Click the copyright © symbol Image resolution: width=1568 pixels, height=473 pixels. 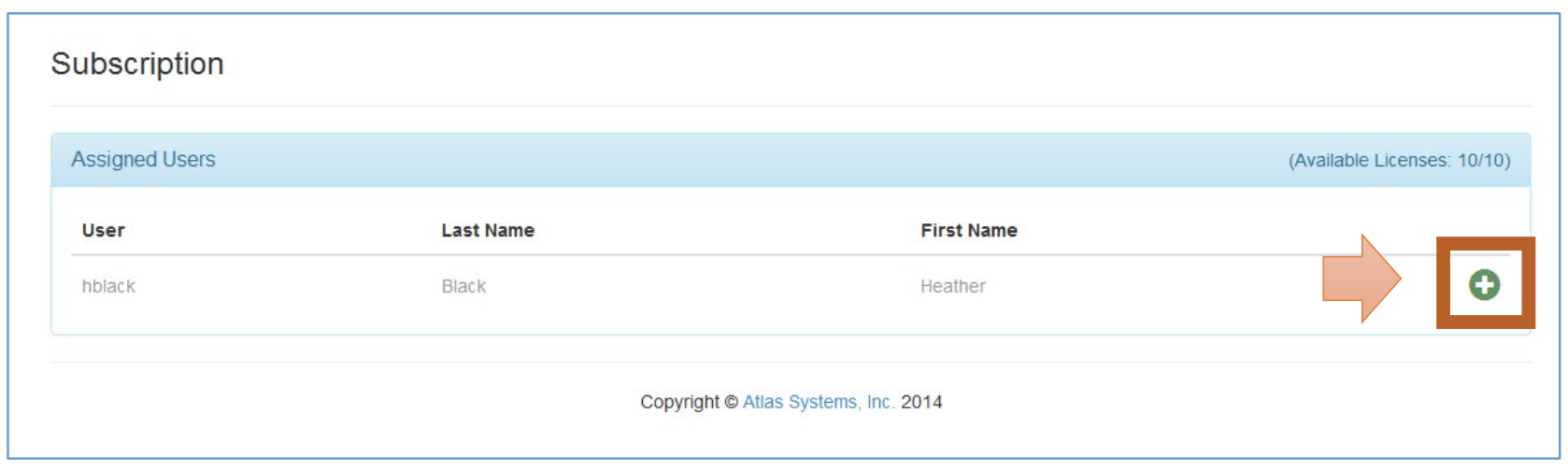click(x=731, y=402)
